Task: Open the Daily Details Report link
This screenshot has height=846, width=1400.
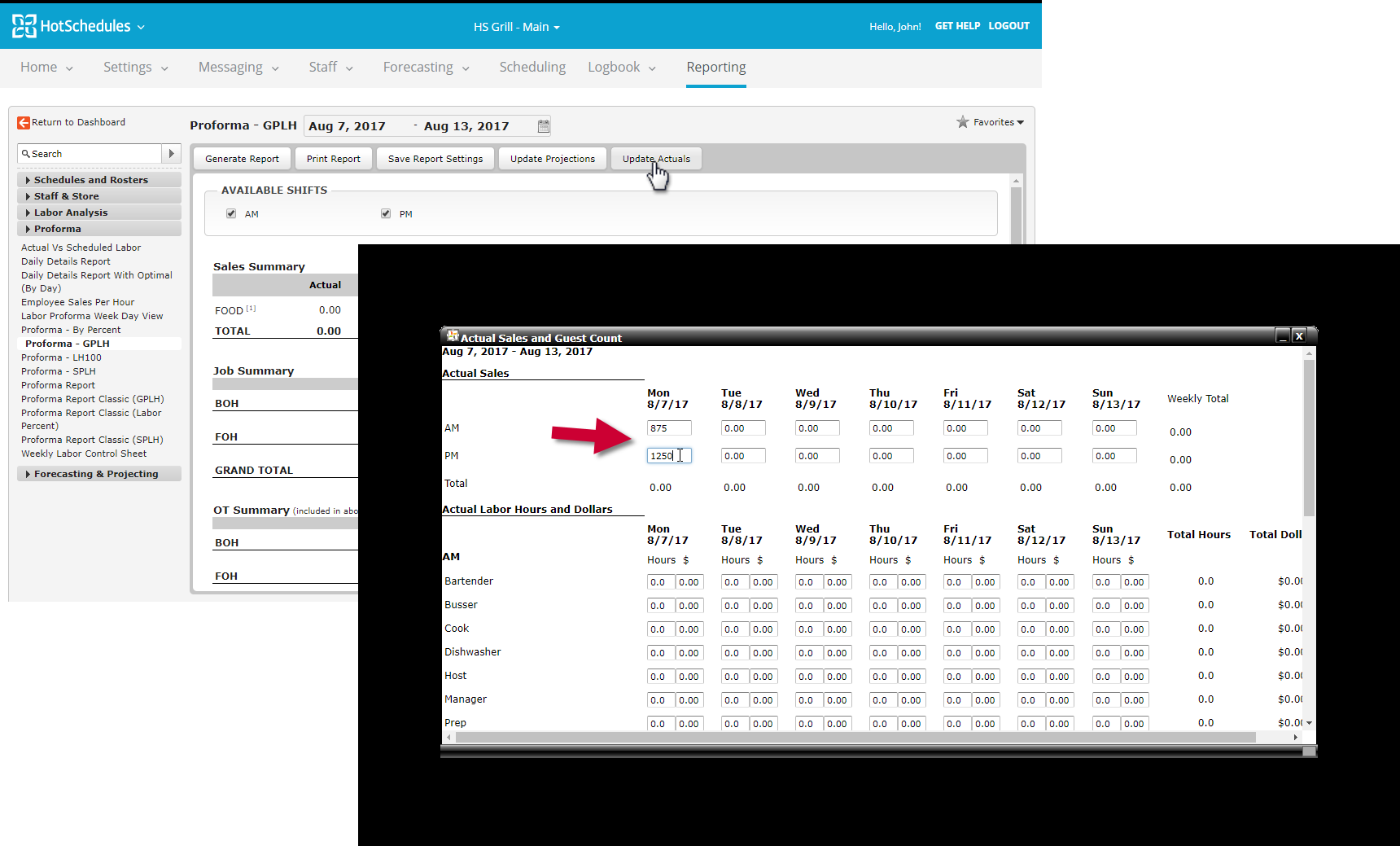Action: [66, 261]
